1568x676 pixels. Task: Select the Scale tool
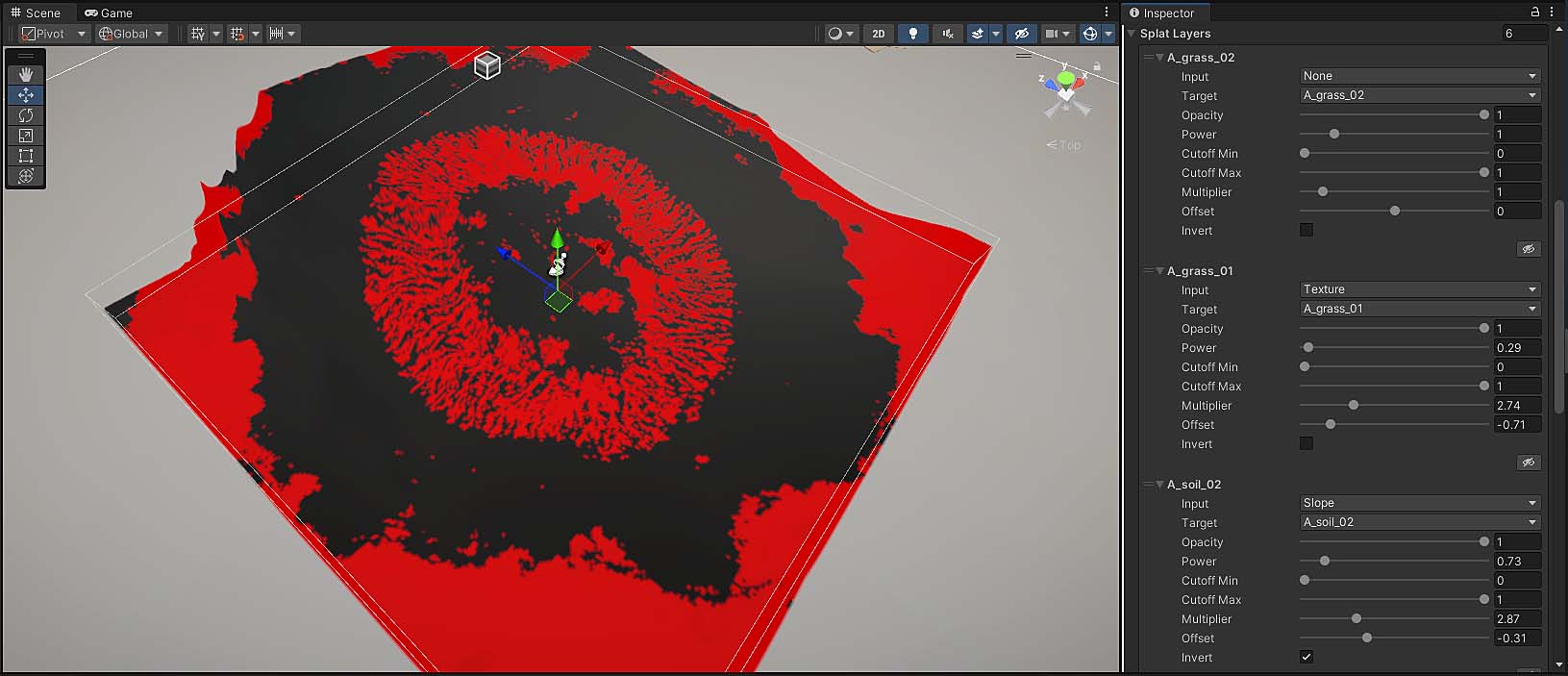pyautogui.click(x=26, y=136)
